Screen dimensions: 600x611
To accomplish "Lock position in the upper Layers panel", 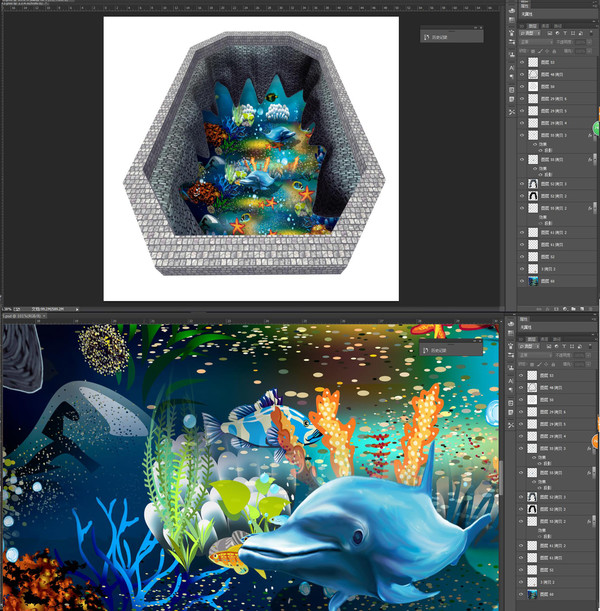I will tap(547, 51).
